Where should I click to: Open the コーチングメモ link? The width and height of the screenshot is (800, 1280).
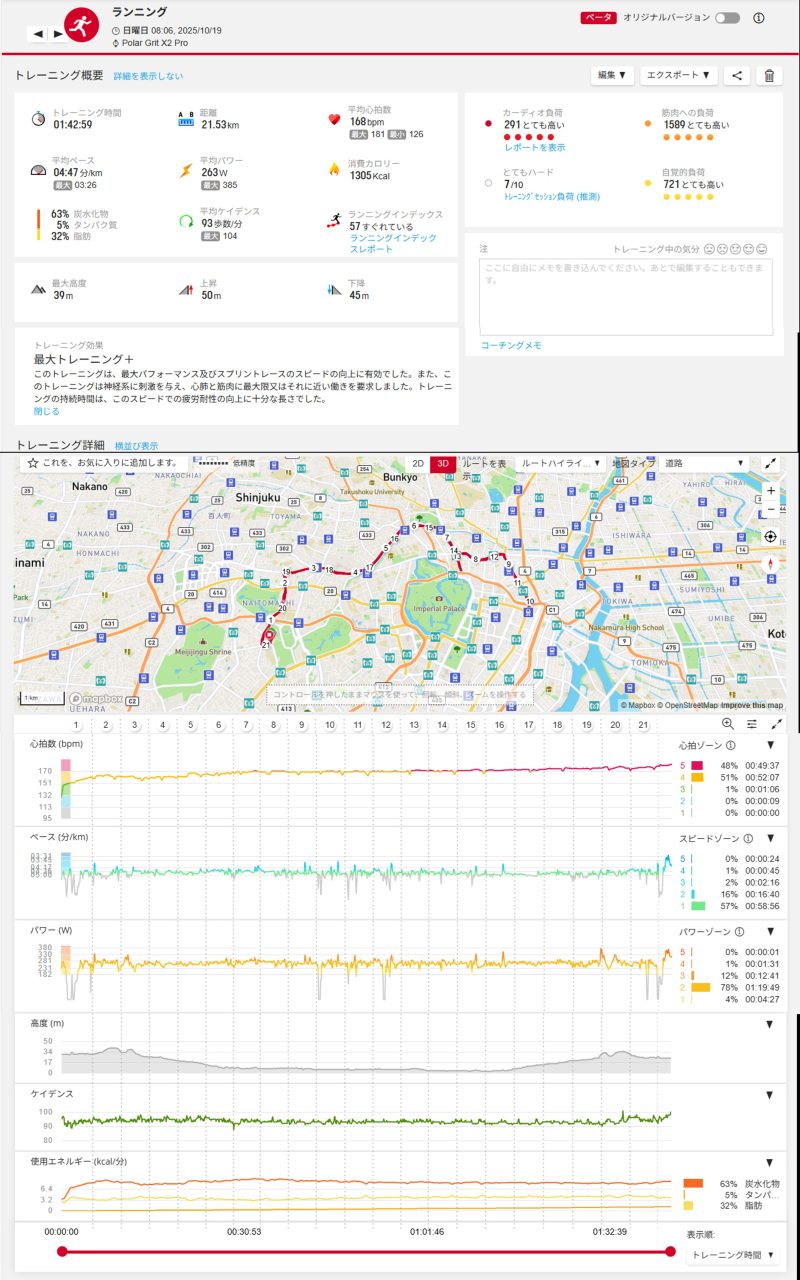tap(510, 345)
